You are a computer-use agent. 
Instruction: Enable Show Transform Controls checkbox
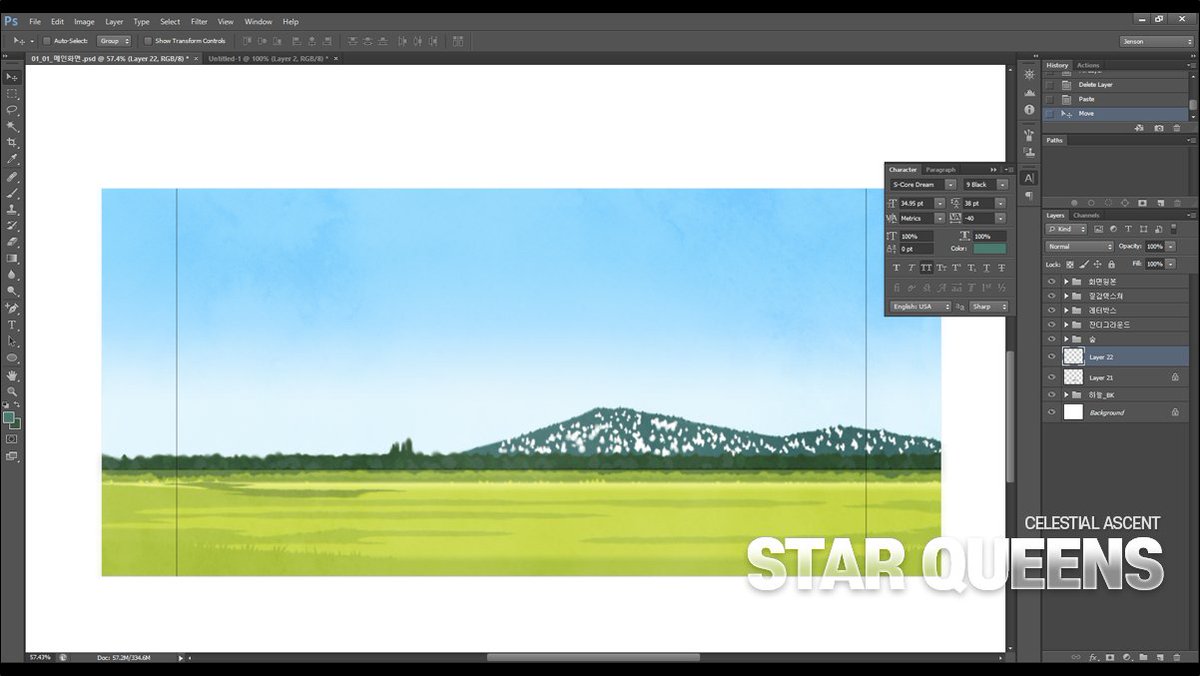(x=147, y=41)
